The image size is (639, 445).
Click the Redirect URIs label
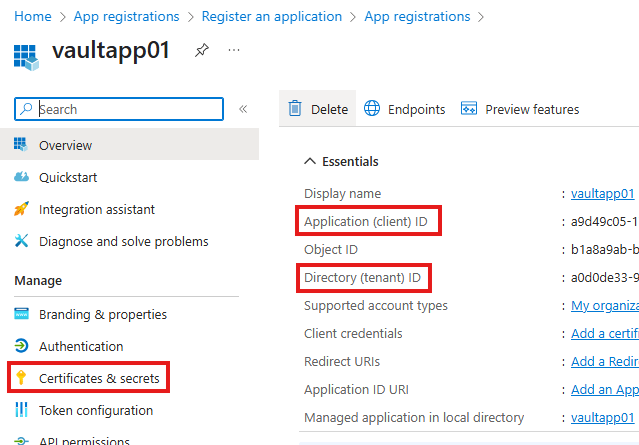tap(342, 361)
